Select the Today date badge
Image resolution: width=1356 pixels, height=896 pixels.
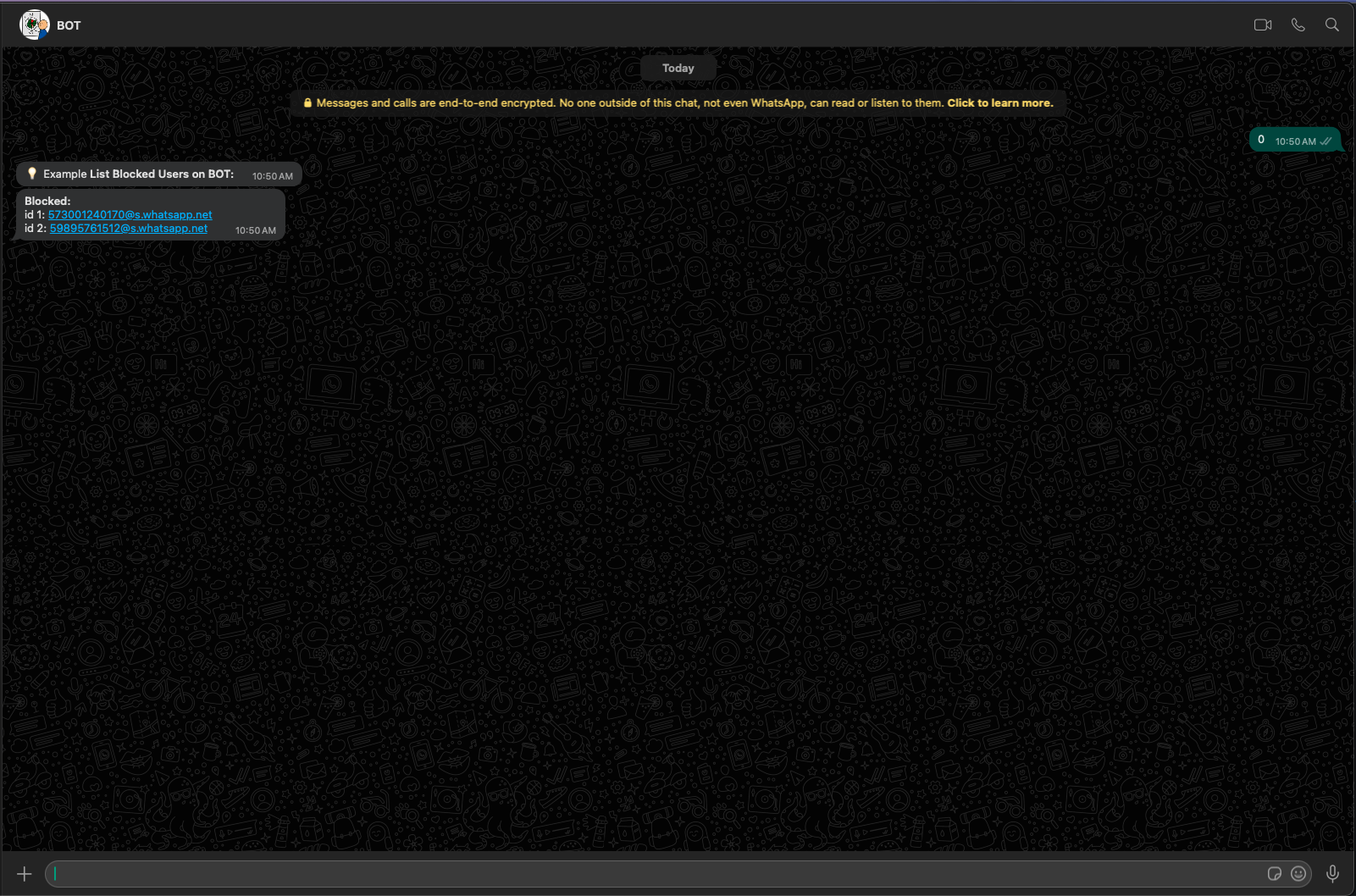[678, 69]
